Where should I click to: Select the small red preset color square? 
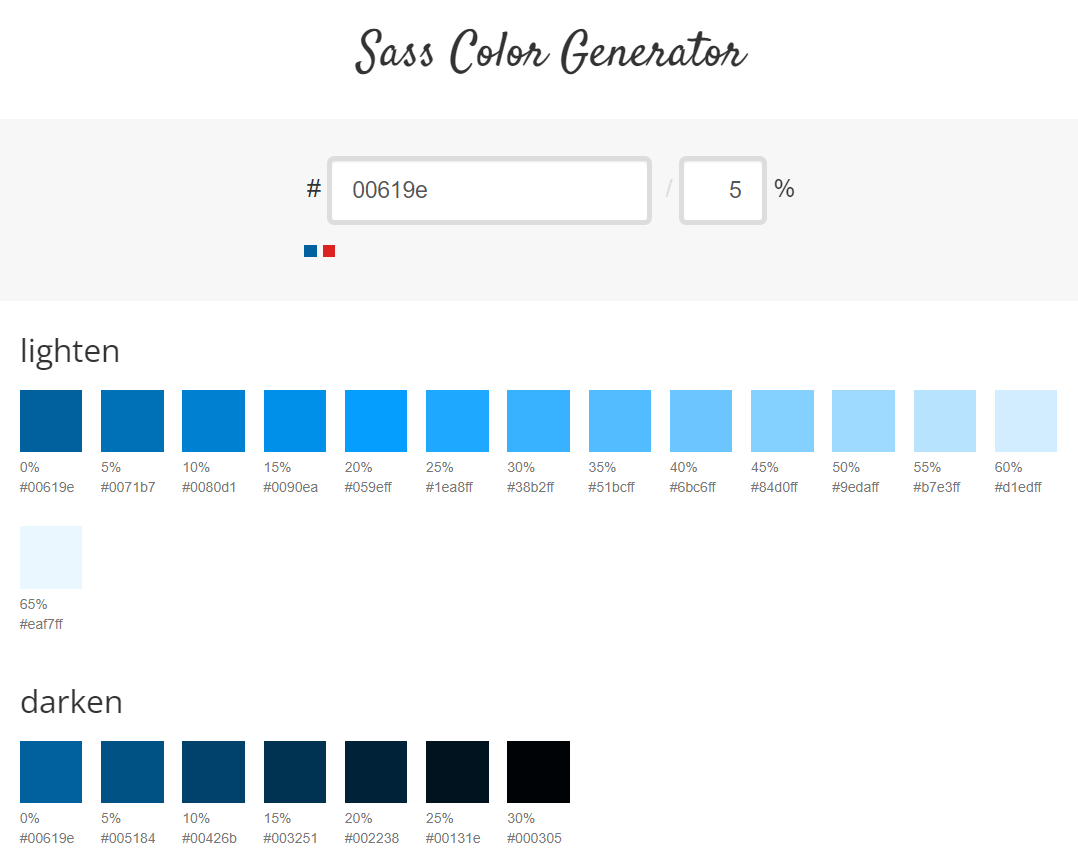[329, 251]
